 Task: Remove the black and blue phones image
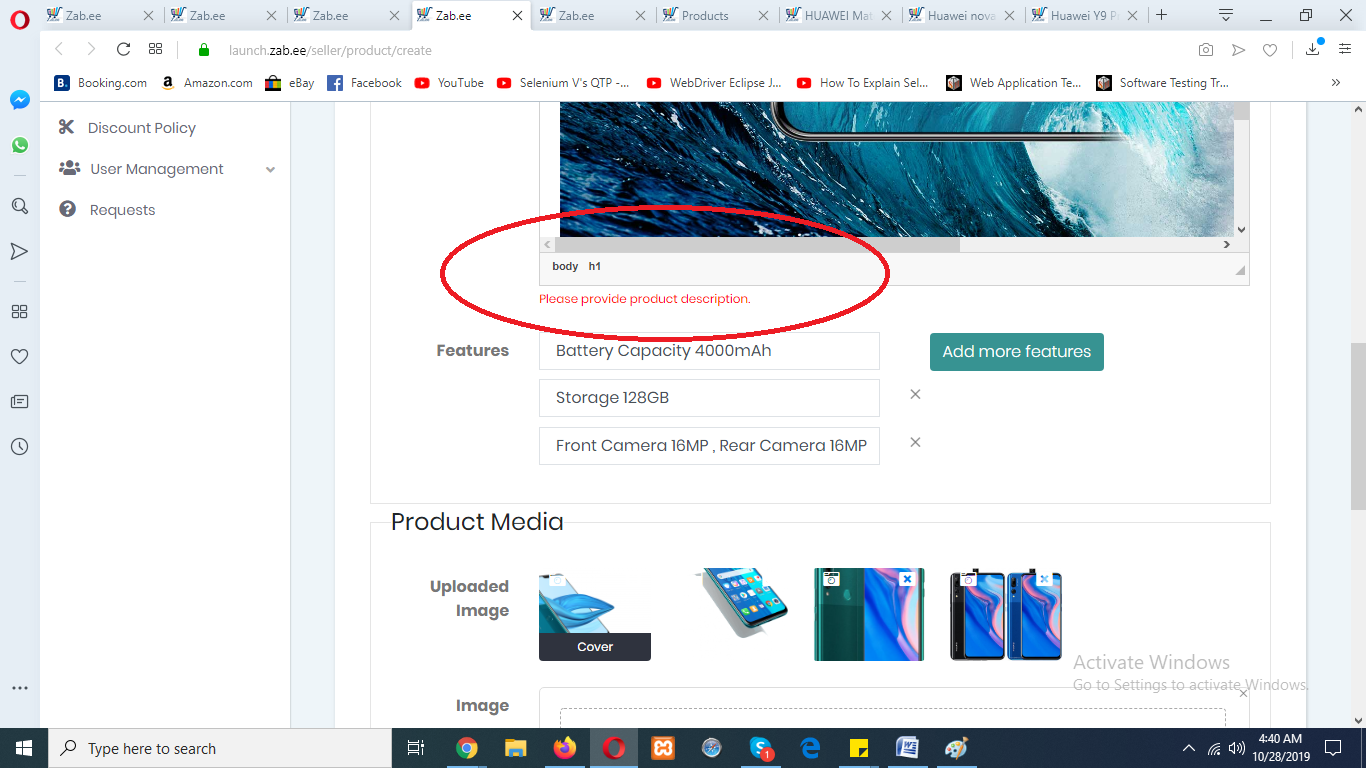1044,579
